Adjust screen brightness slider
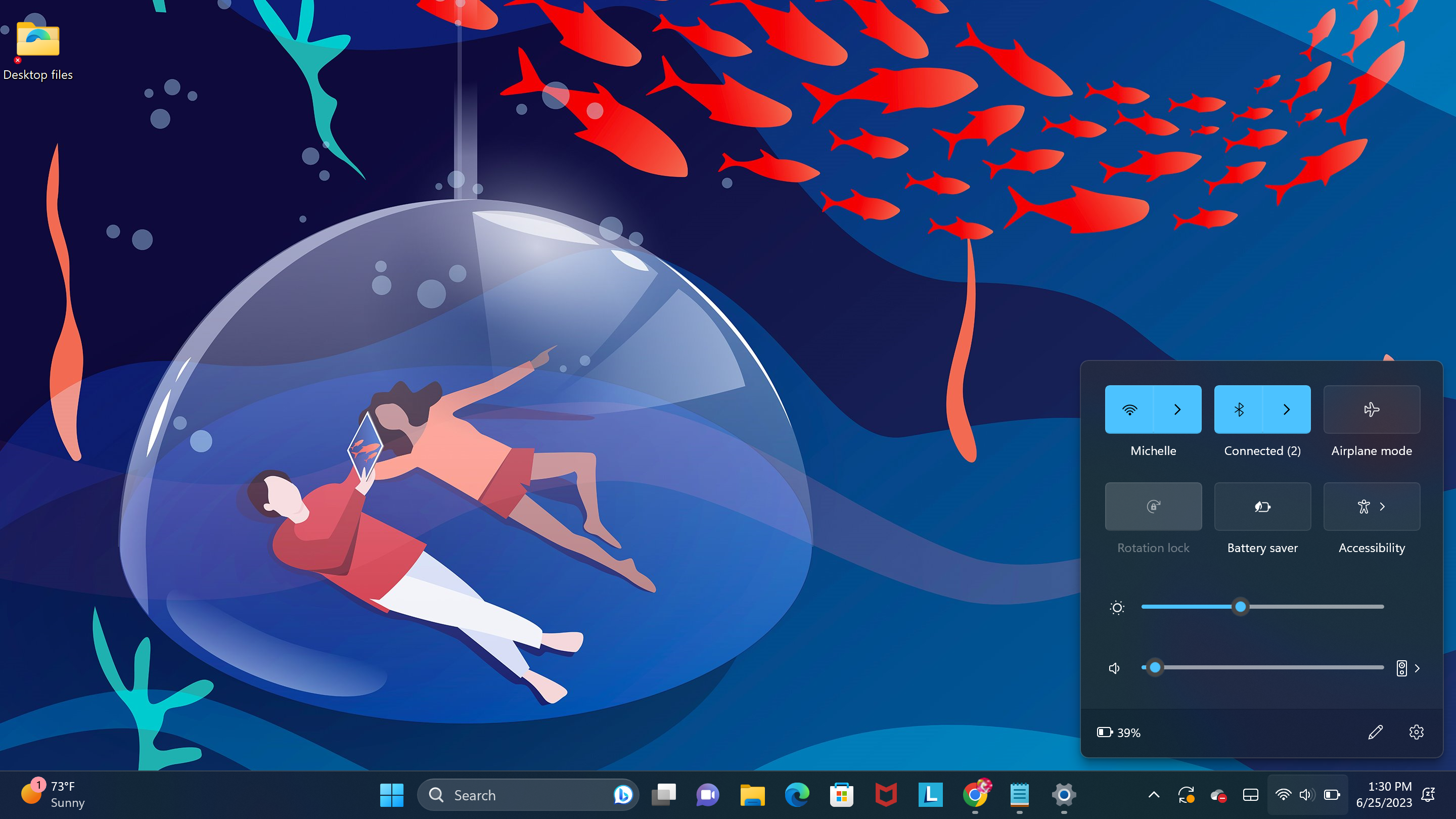1456x819 pixels. [1240, 607]
